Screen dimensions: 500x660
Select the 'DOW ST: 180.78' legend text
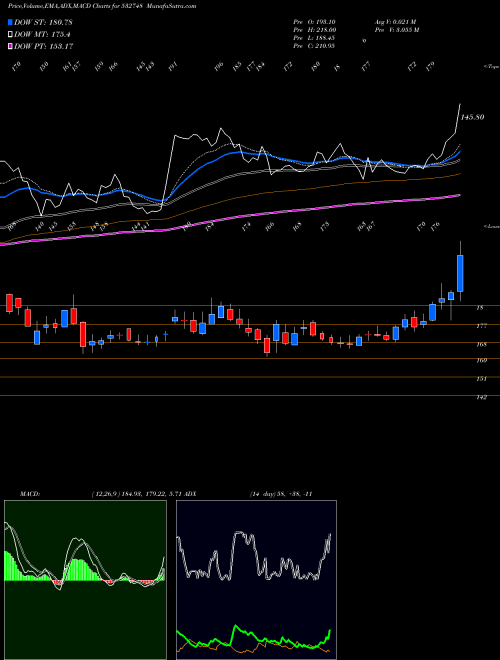pyautogui.click(x=43, y=22)
